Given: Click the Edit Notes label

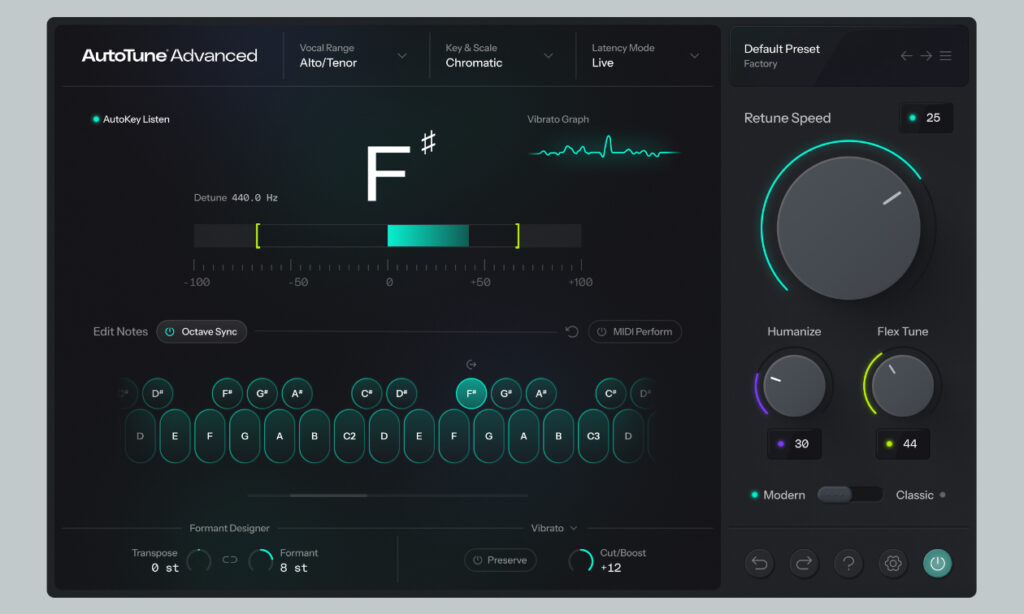Looking at the screenshot, I should tap(120, 332).
